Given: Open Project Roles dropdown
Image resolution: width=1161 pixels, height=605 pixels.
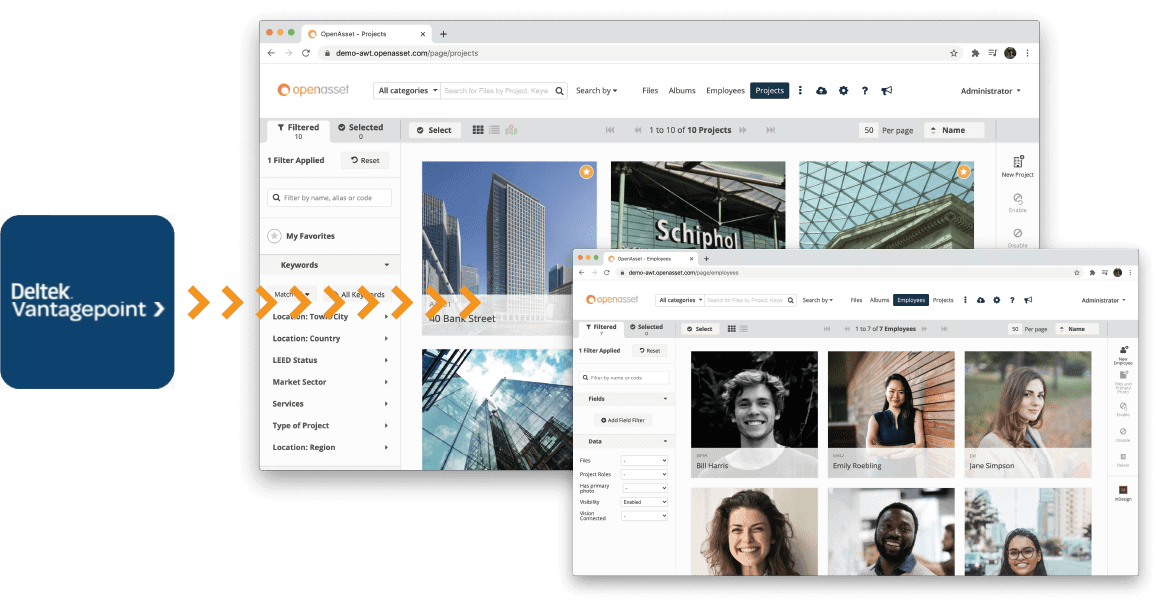Looking at the screenshot, I should click(x=644, y=474).
